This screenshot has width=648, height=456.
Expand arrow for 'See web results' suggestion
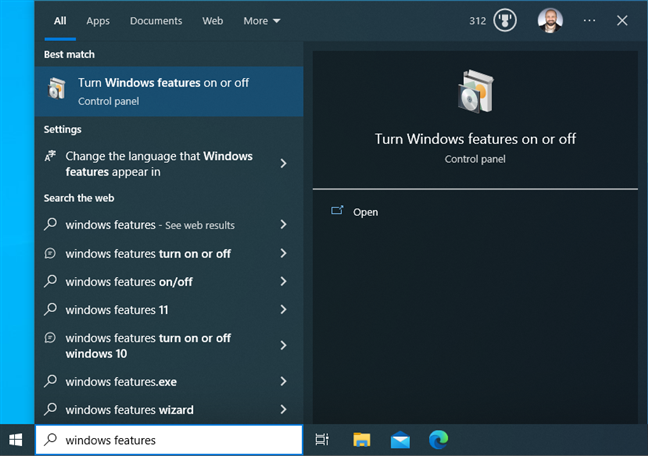pyautogui.click(x=284, y=224)
